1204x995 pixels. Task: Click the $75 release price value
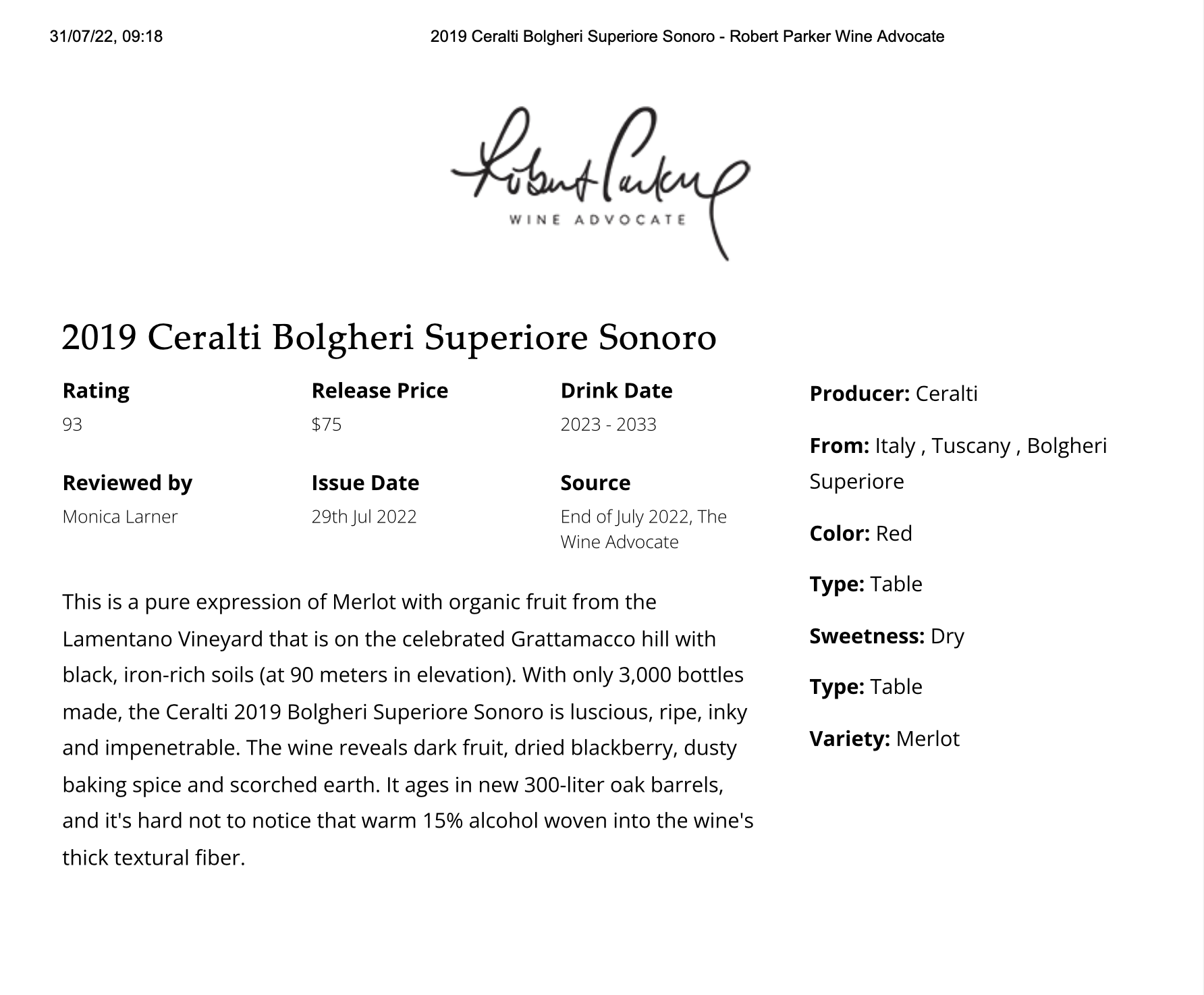coord(327,425)
